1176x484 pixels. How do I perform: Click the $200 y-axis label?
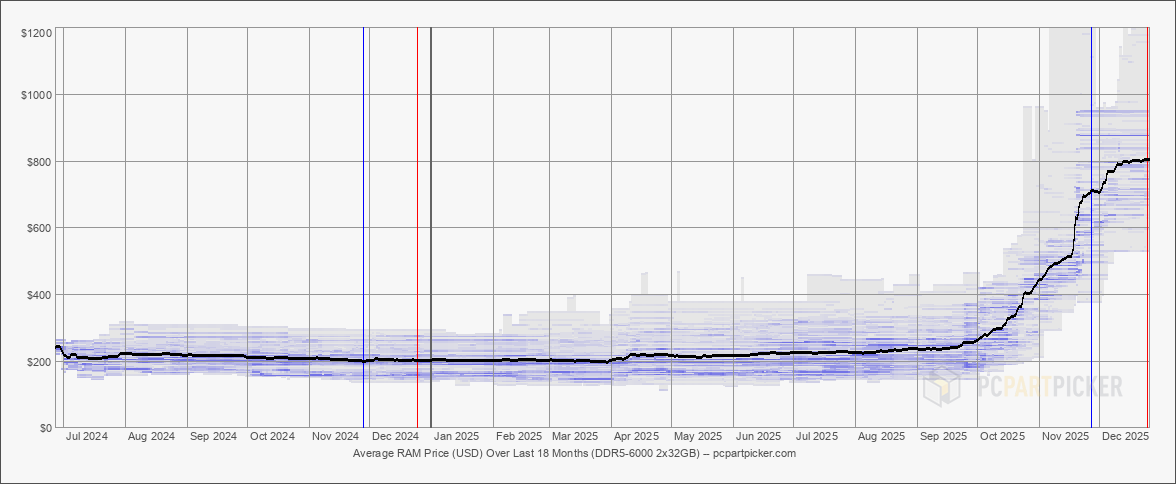click(x=40, y=362)
